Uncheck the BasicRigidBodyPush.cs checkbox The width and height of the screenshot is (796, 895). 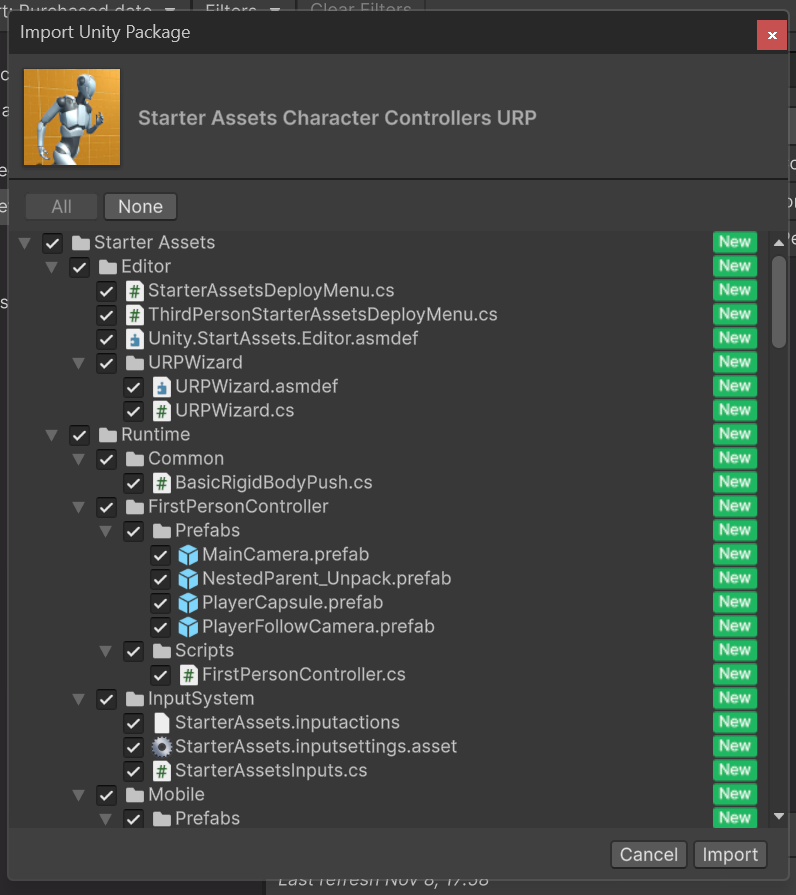click(x=133, y=483)
